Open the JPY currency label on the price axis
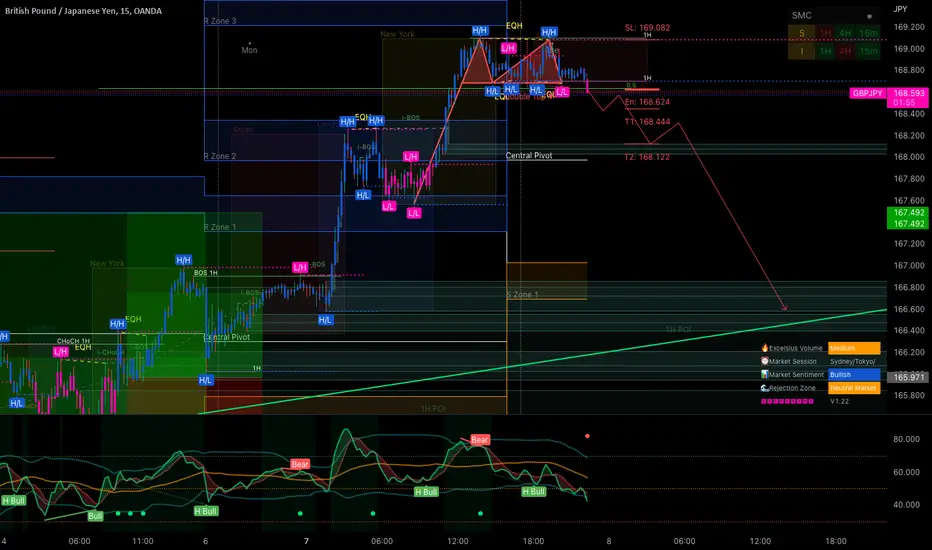The height and width of the screenshot is (550, 932). coord(900,9)
